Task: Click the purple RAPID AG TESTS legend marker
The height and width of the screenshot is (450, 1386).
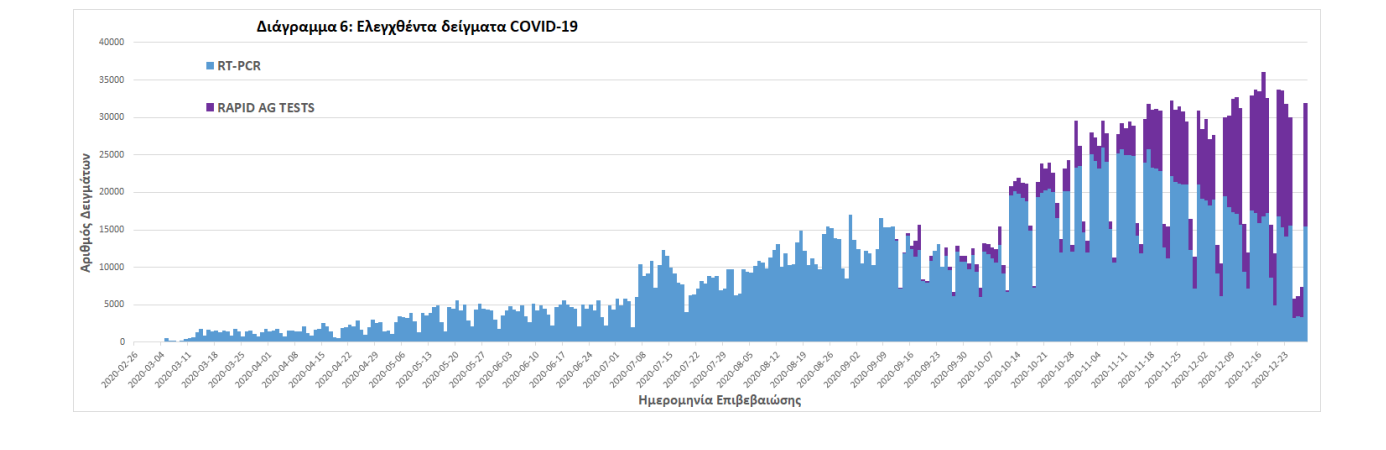Action: [209, 107]
